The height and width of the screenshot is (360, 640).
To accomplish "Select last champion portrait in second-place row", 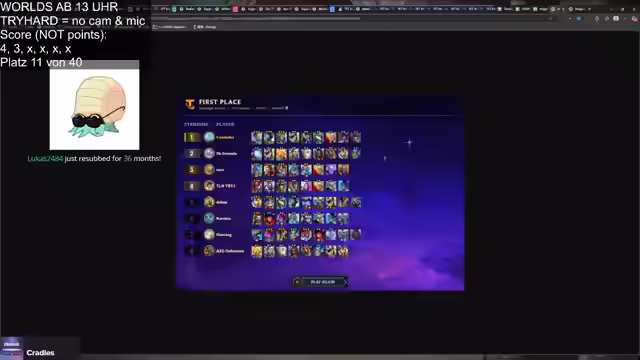I will (356, 153).
